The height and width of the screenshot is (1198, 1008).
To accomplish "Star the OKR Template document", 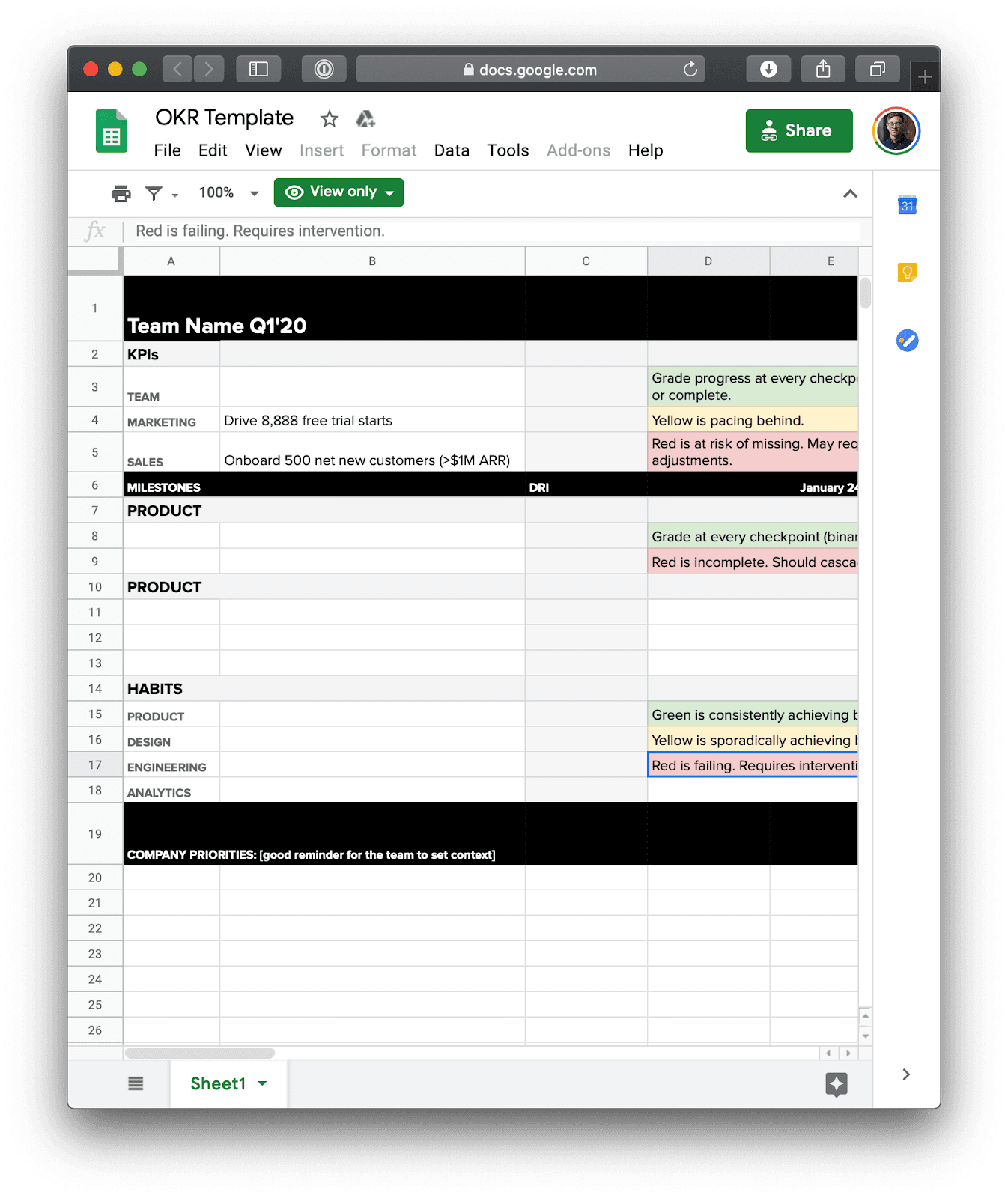I will coord(329,118).
